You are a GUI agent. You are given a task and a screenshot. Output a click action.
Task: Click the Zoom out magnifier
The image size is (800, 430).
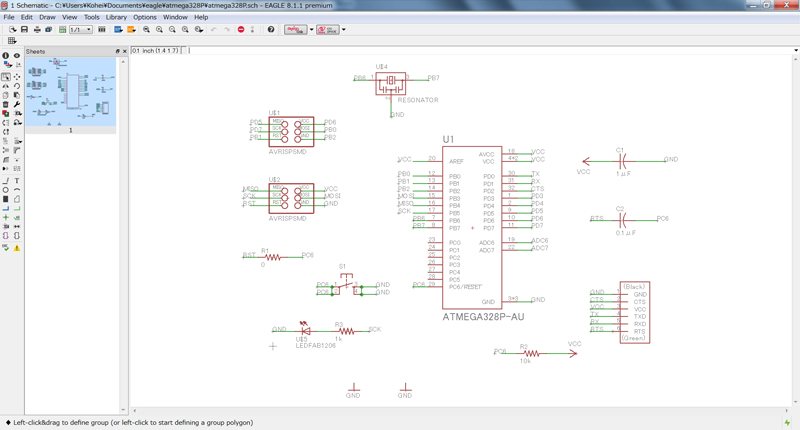click(x=172, y=30)
